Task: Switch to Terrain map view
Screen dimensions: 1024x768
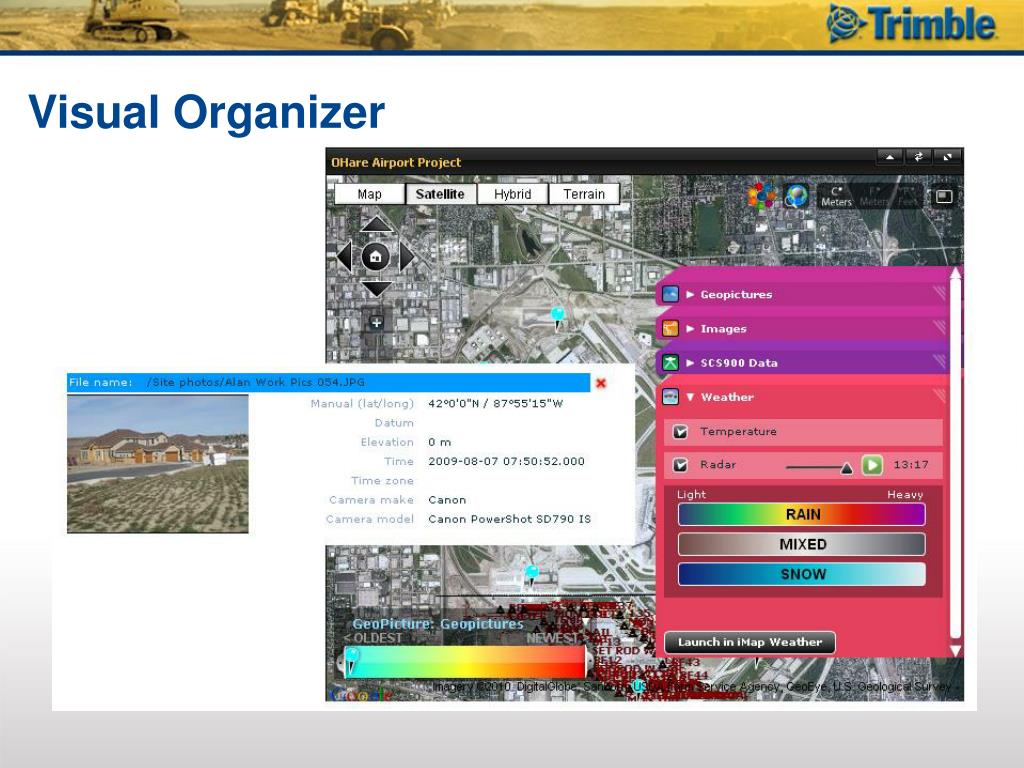Action: [x=583, y=194]
